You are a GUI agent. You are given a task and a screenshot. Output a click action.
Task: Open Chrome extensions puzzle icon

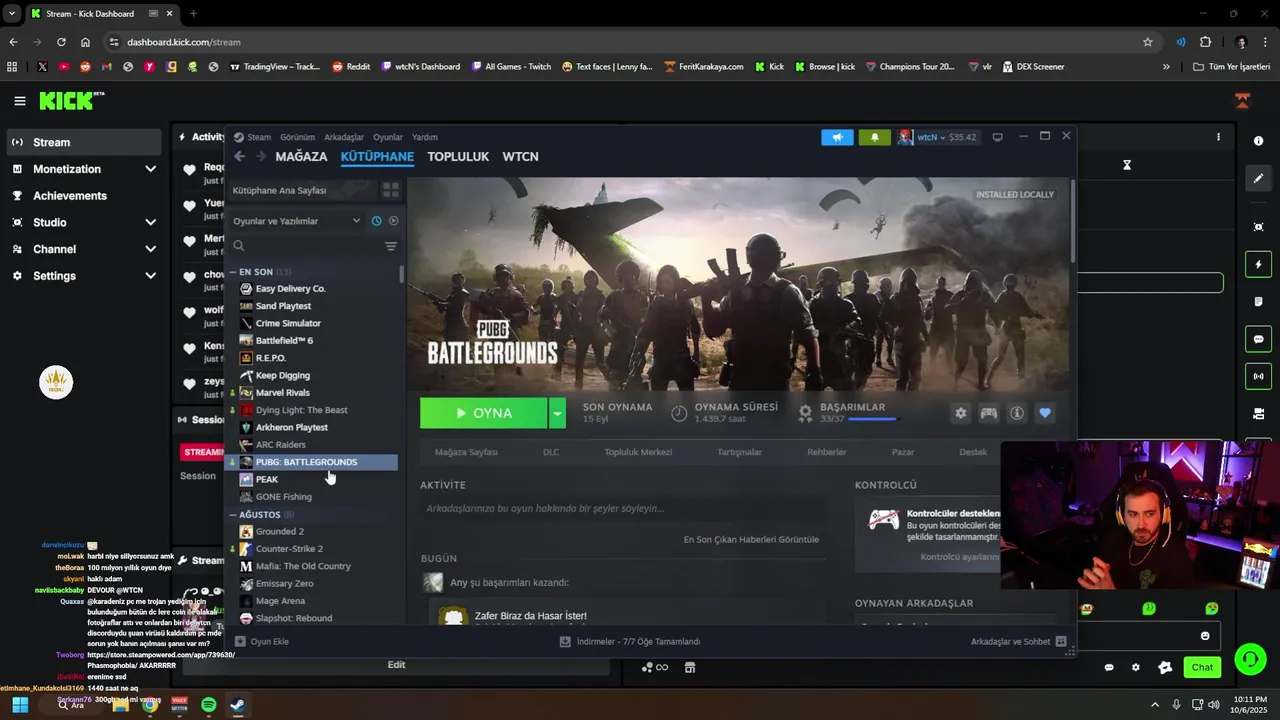1205,42
